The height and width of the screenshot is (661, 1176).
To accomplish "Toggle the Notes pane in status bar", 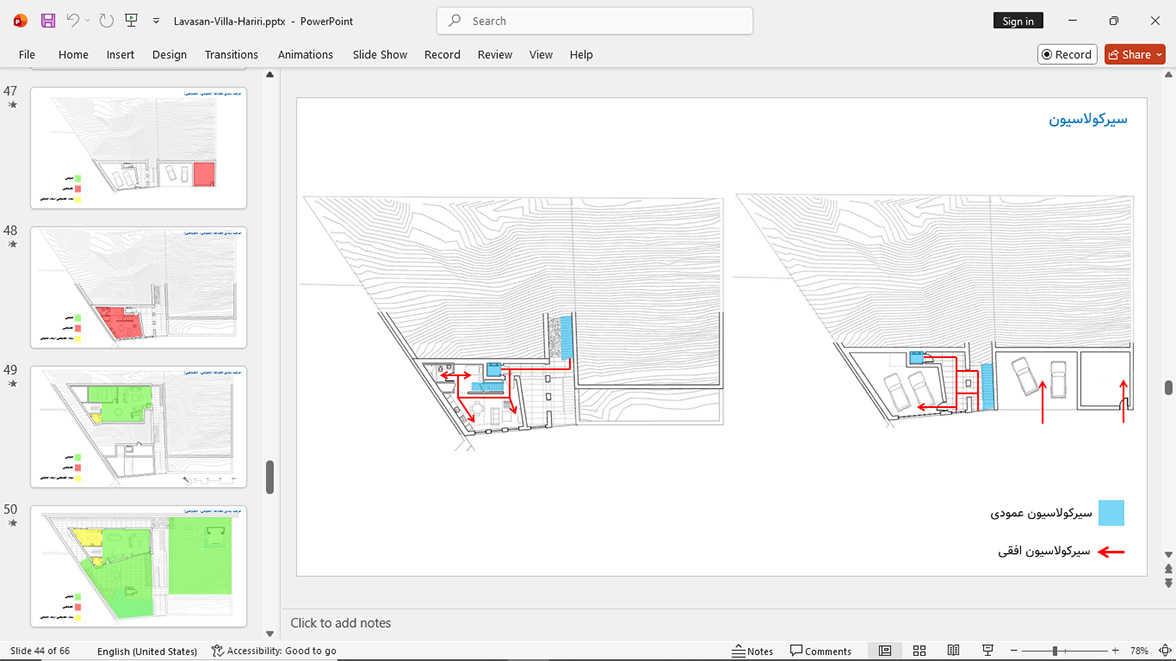I will (752, 650).
